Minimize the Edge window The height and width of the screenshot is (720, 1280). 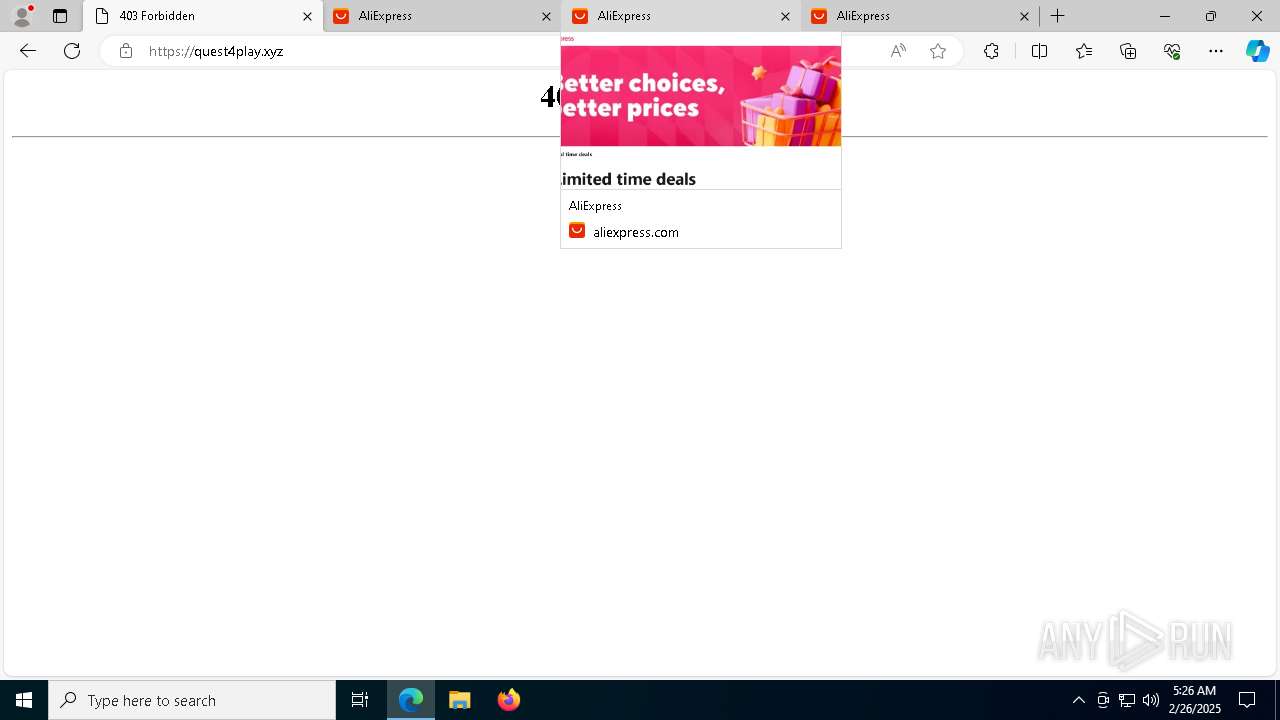[x=1164, y=16]
